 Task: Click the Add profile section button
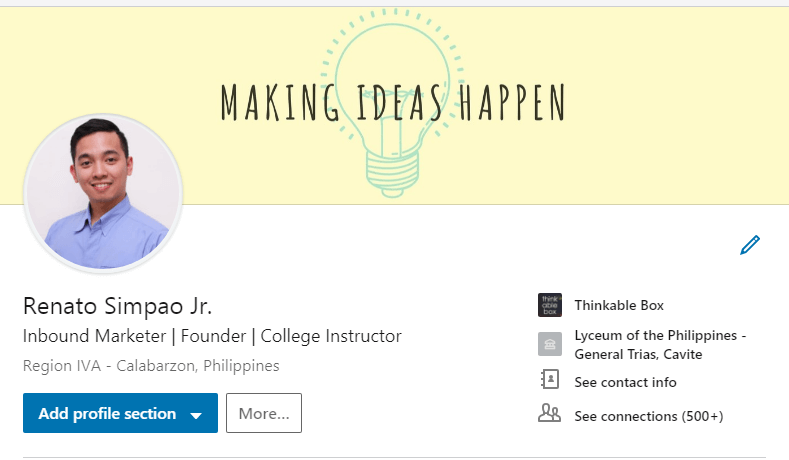tap(120, 413)
